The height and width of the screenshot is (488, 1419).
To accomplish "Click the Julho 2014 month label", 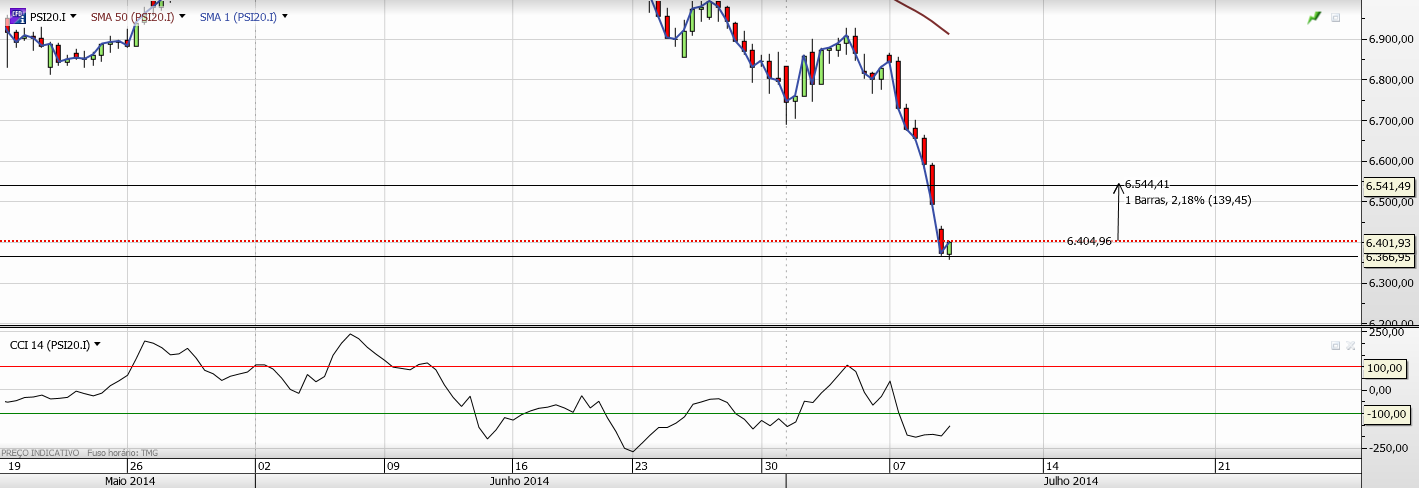I will point(1071,481).
